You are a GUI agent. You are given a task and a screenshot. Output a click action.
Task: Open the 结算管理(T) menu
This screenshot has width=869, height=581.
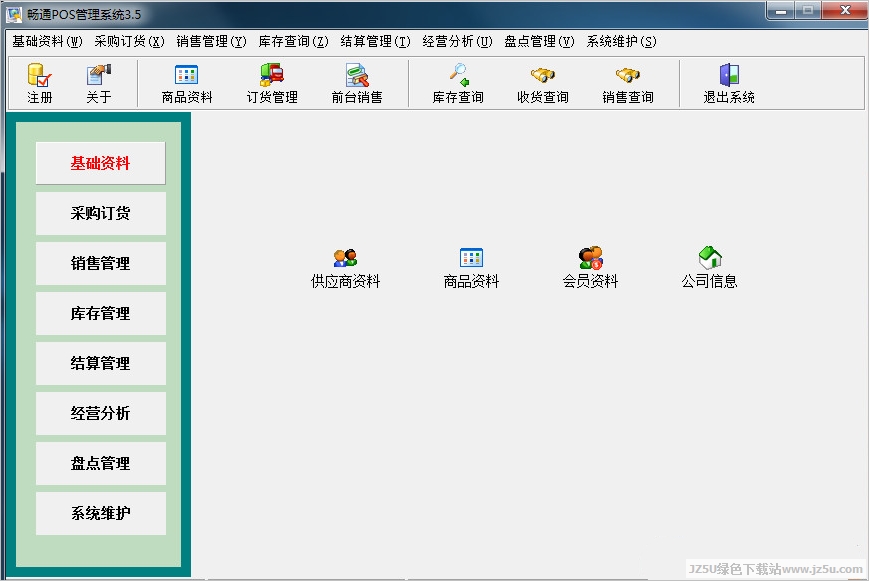point(375,42)
